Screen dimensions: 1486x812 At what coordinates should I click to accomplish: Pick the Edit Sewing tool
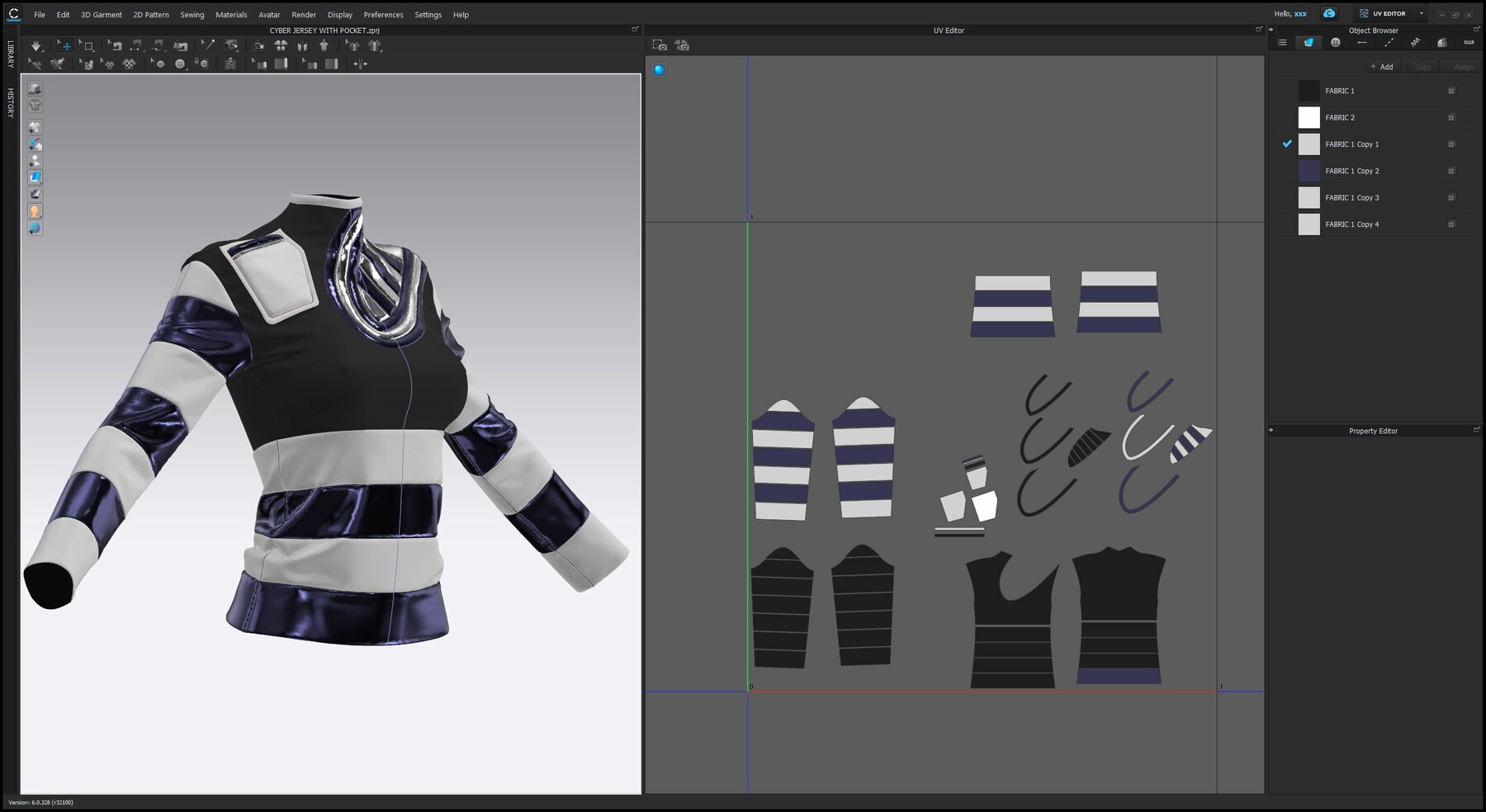point(115,46)
